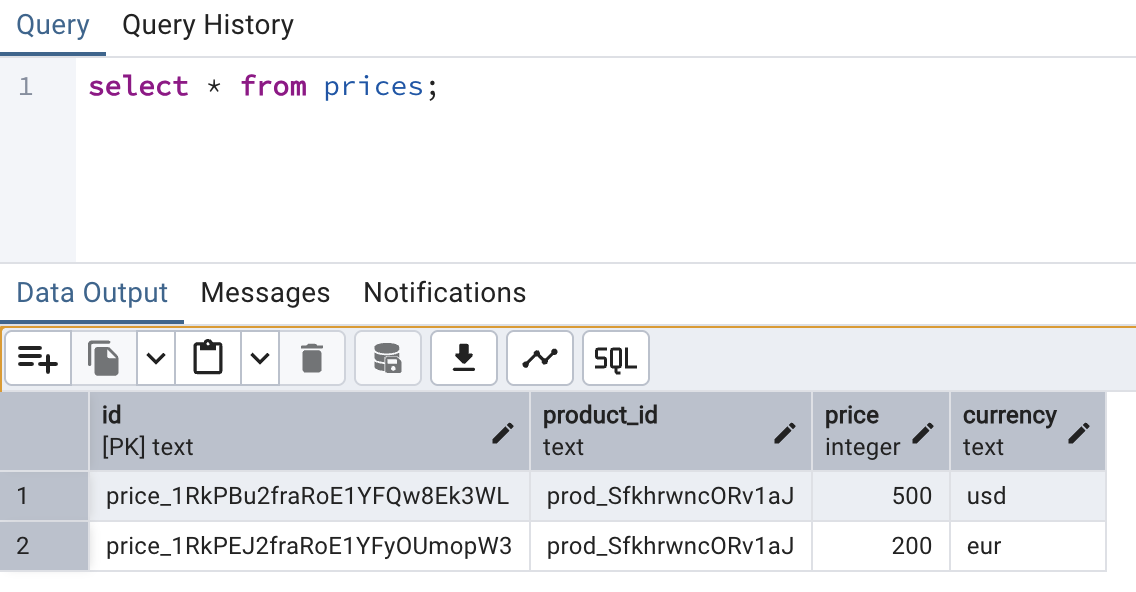Click the Paste clipboard icon

208,358
